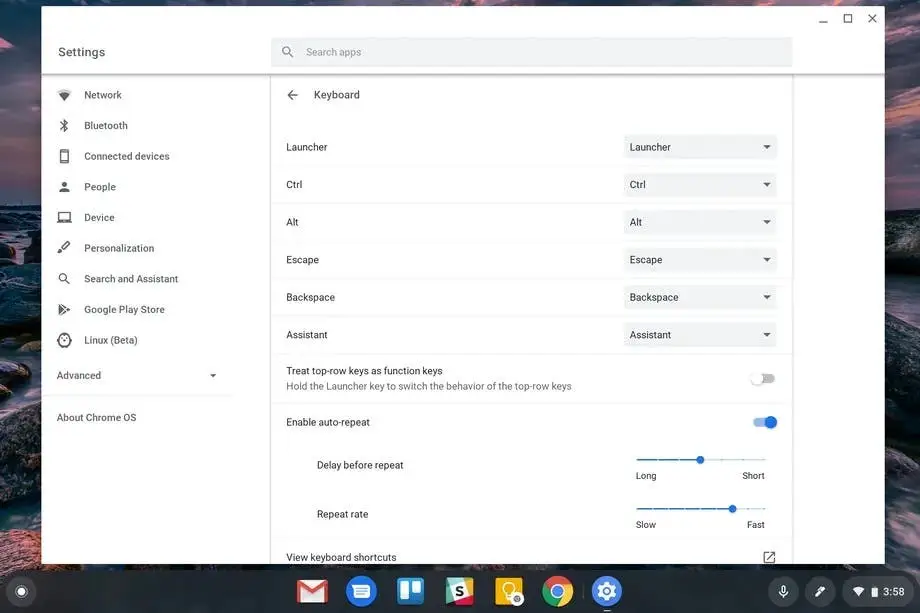Open Gmail from the shelf

click(x=312, y=591)
